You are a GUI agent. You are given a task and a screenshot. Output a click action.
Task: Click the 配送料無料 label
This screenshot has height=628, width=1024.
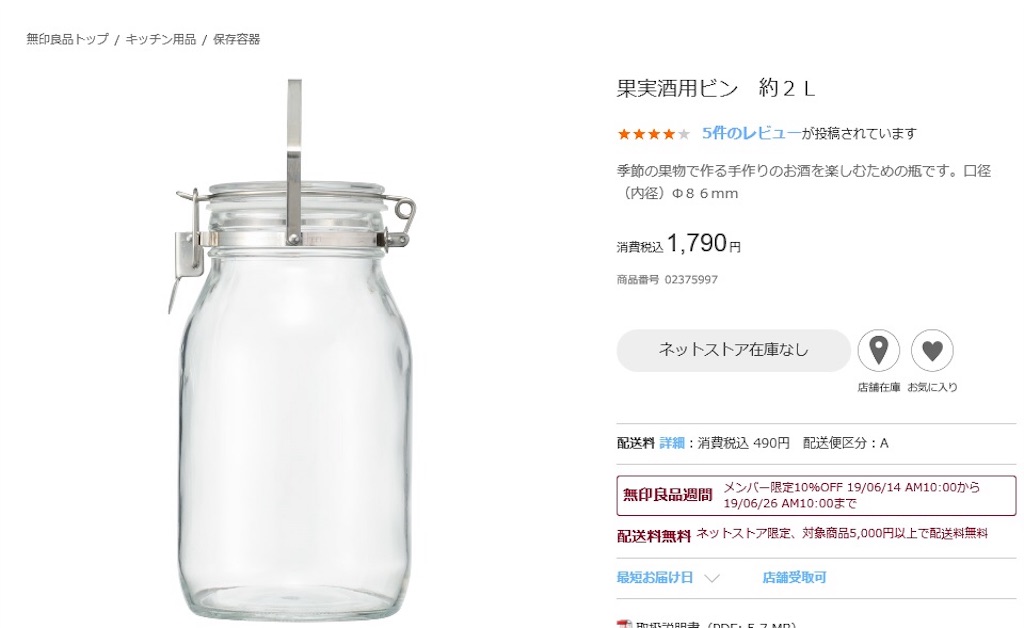click(x=654, y=535)
